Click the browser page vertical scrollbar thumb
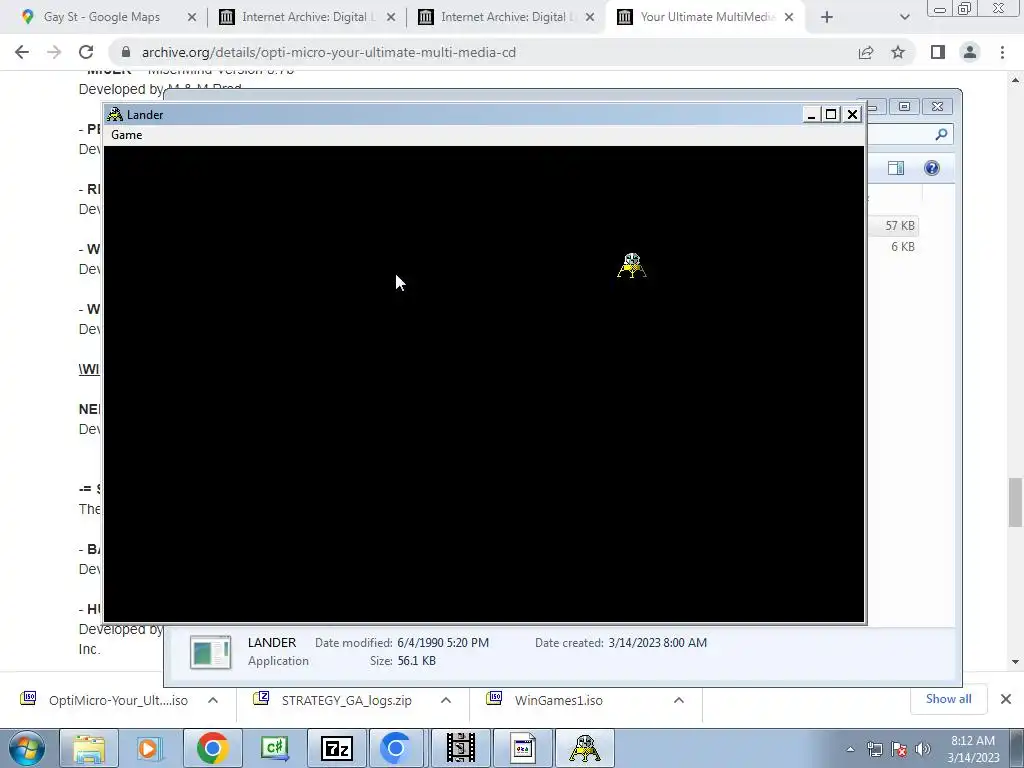This screenshot has height=768, width=1024. (x=1015, y=502)
